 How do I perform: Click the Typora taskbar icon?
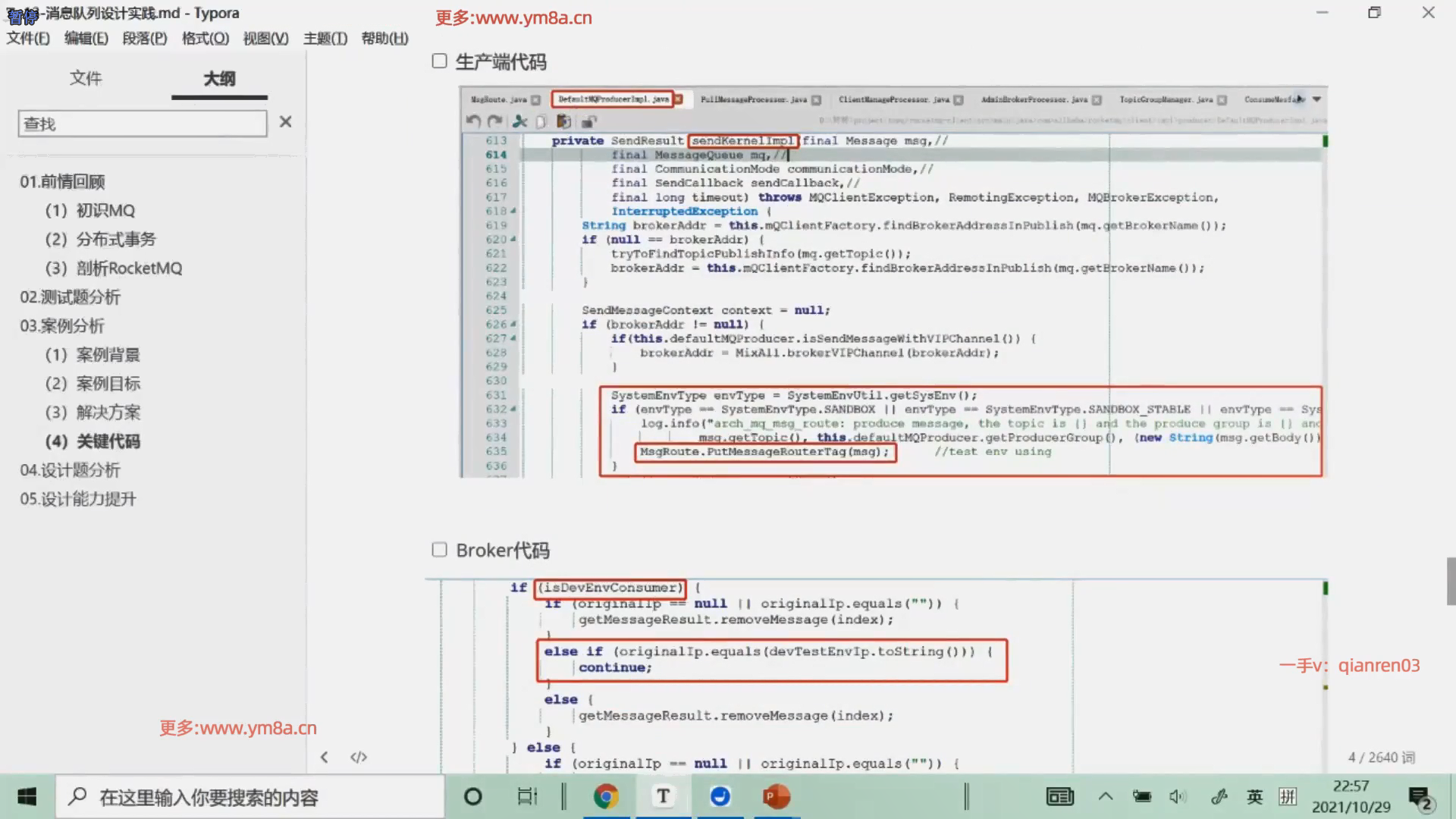click(x=664, y=796)
